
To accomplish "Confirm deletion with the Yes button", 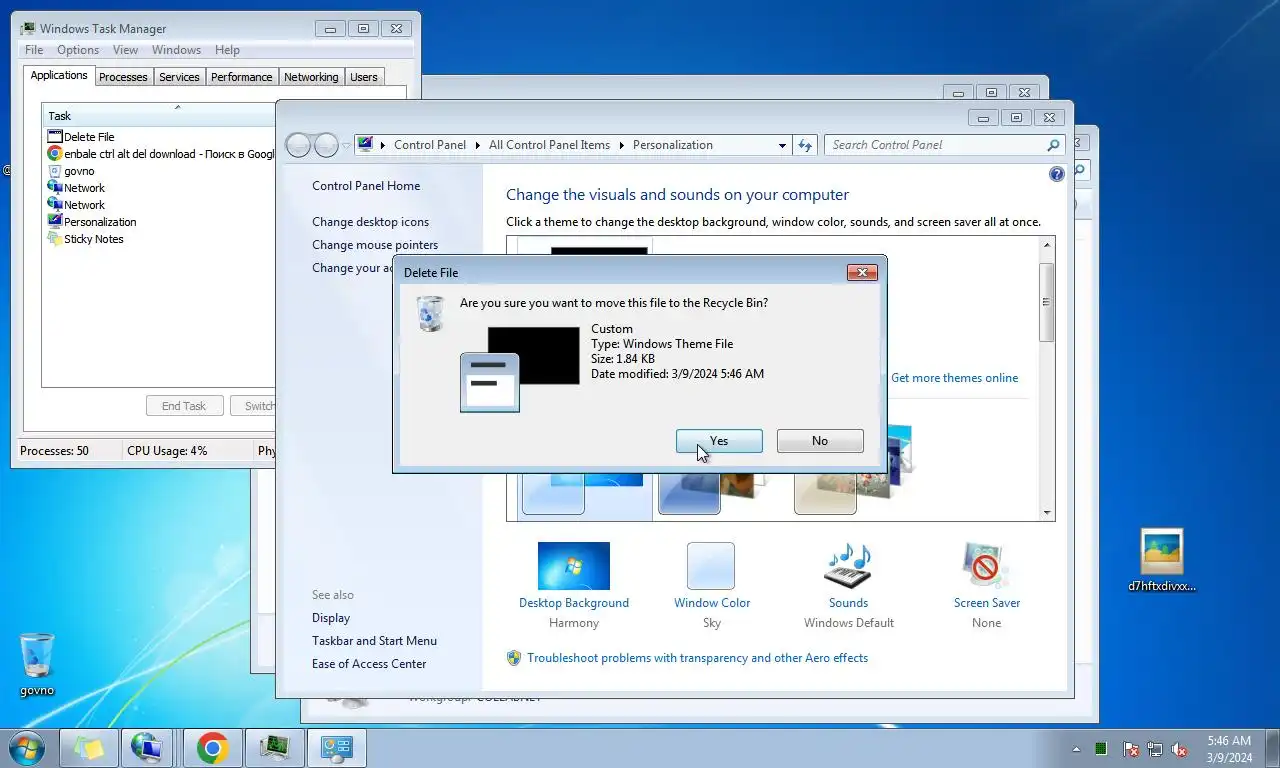I will 719,441.
